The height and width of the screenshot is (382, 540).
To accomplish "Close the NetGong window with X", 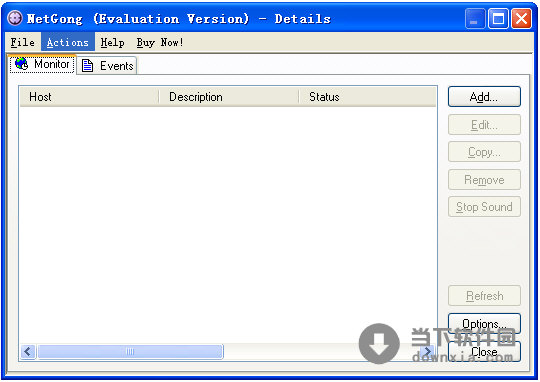I will [521, 19].
